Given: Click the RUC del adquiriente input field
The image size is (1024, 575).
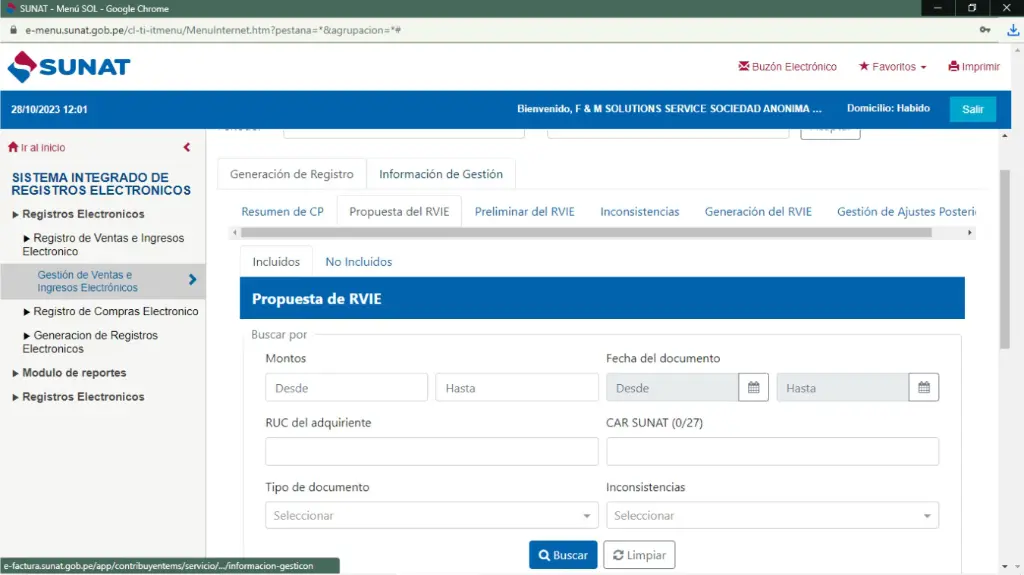Looking at the screenshot, I should pyautogui.click(x=431, y=452).
